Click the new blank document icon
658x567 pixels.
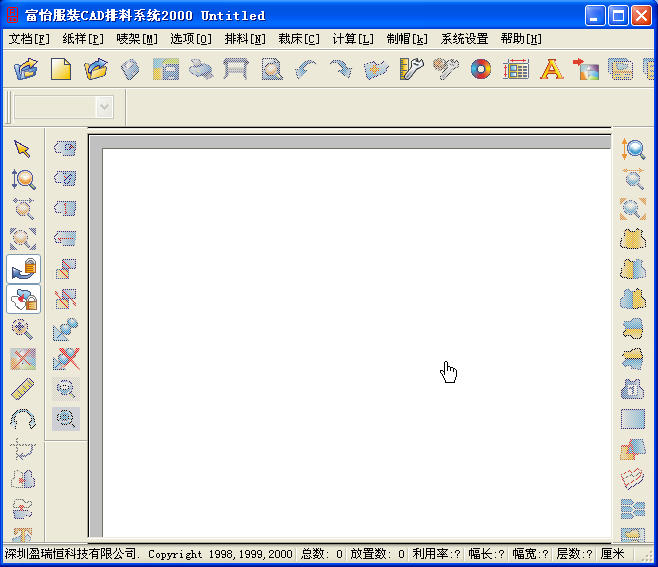[x=61, y=69]
